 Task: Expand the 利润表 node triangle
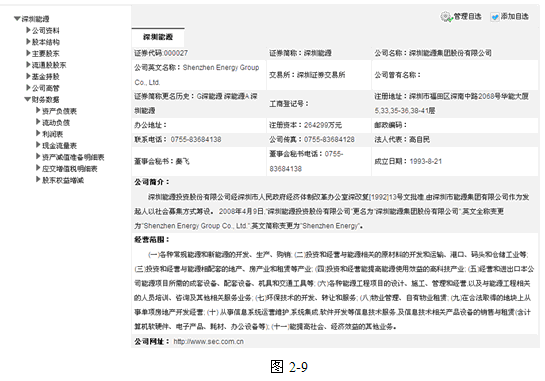click(x=38, y=133)
